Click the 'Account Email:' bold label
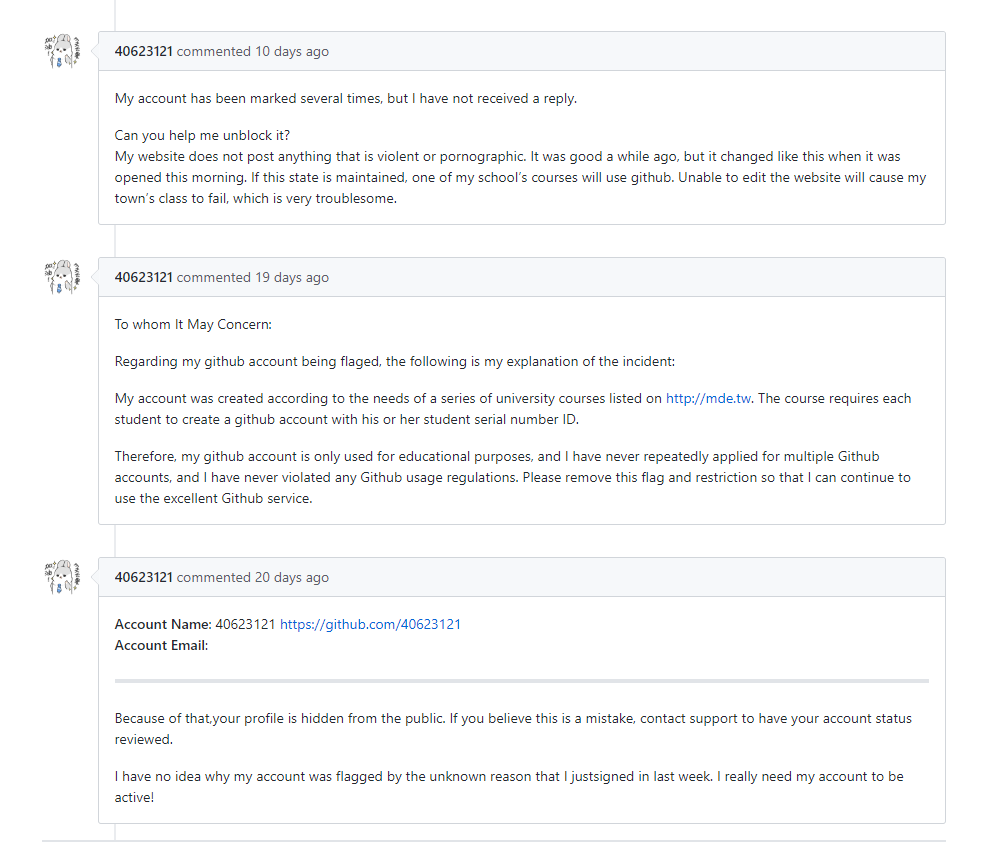992x843 pixels. (x=161, y=645)
